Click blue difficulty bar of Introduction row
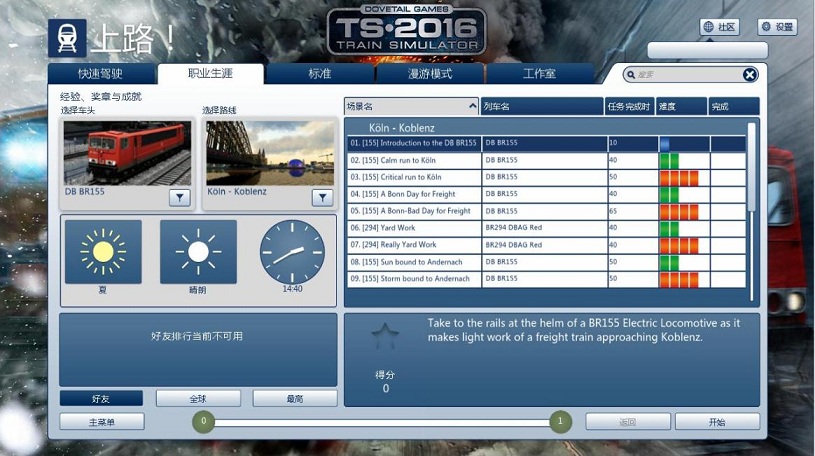 coord(665,144)
